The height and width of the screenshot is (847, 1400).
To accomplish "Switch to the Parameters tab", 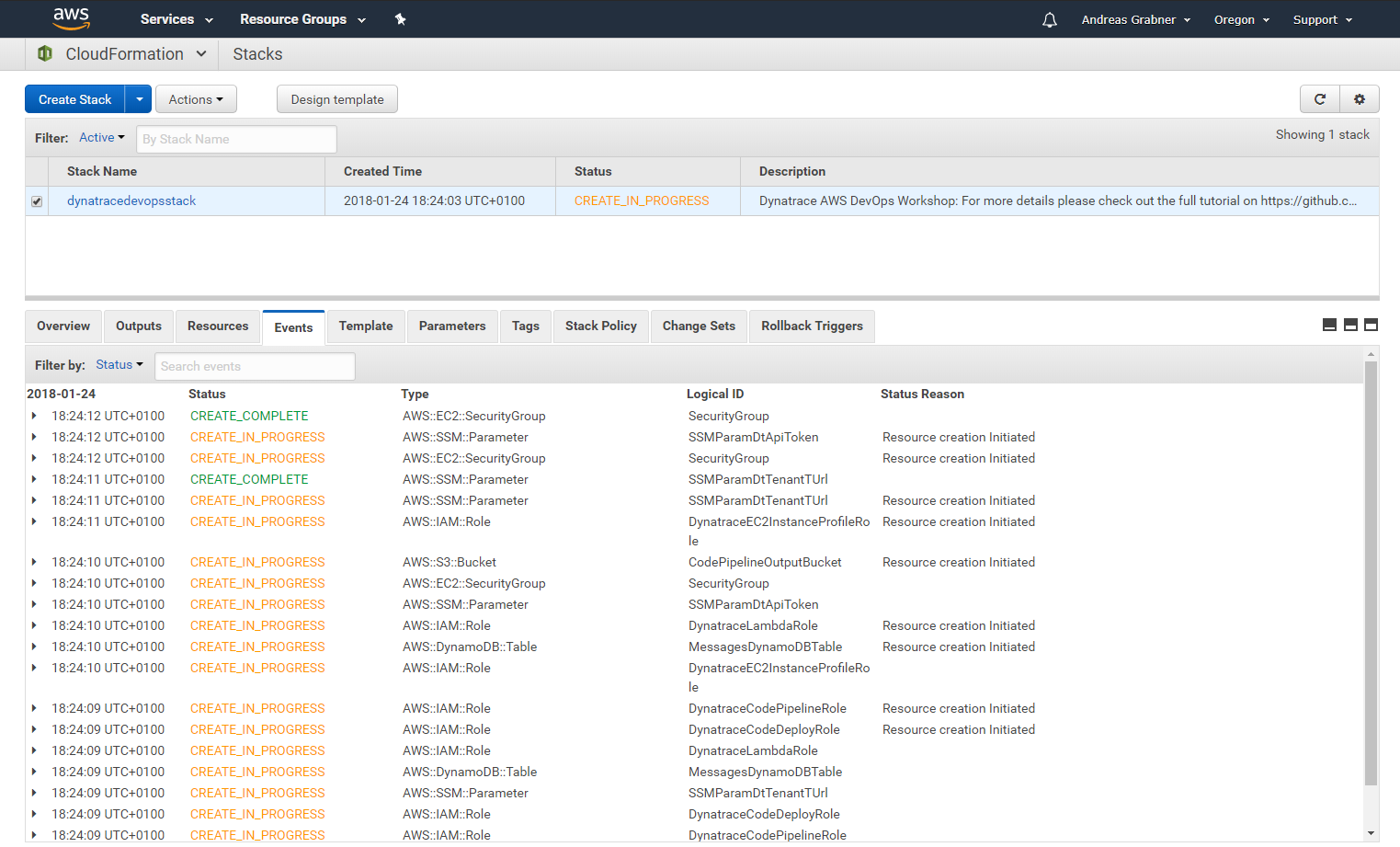I will point(452,326).
